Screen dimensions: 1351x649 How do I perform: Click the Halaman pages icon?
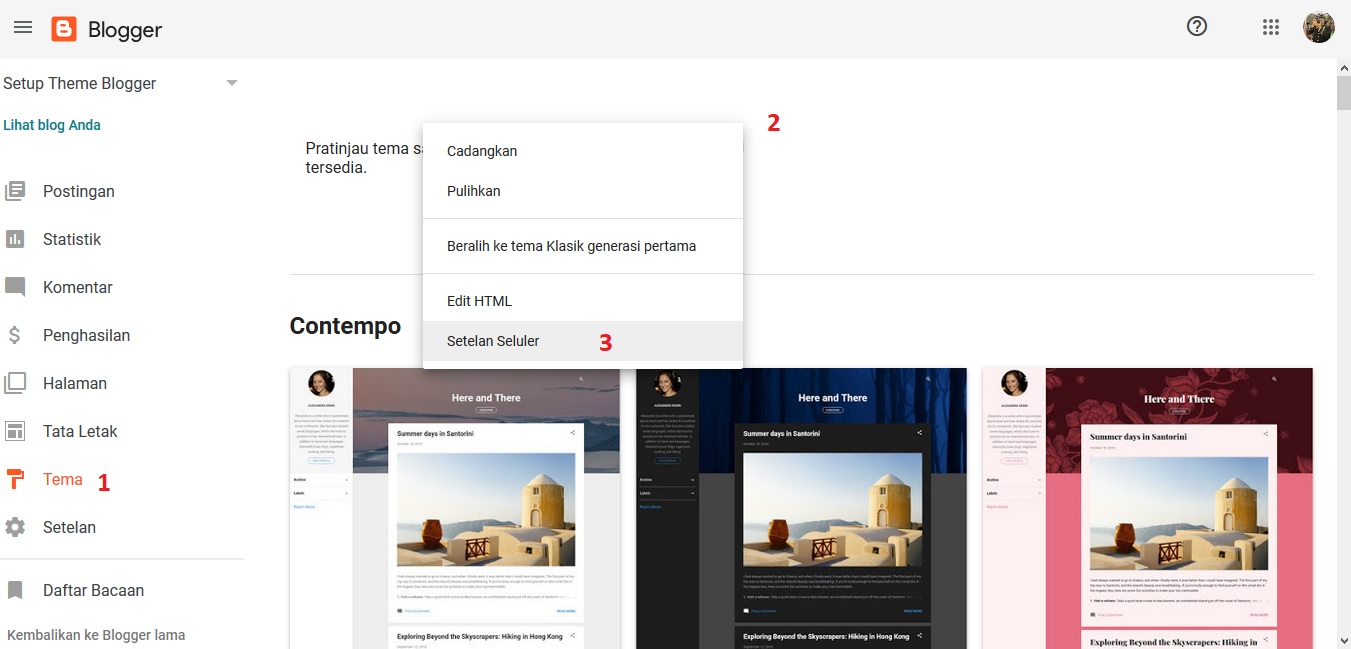15,383
